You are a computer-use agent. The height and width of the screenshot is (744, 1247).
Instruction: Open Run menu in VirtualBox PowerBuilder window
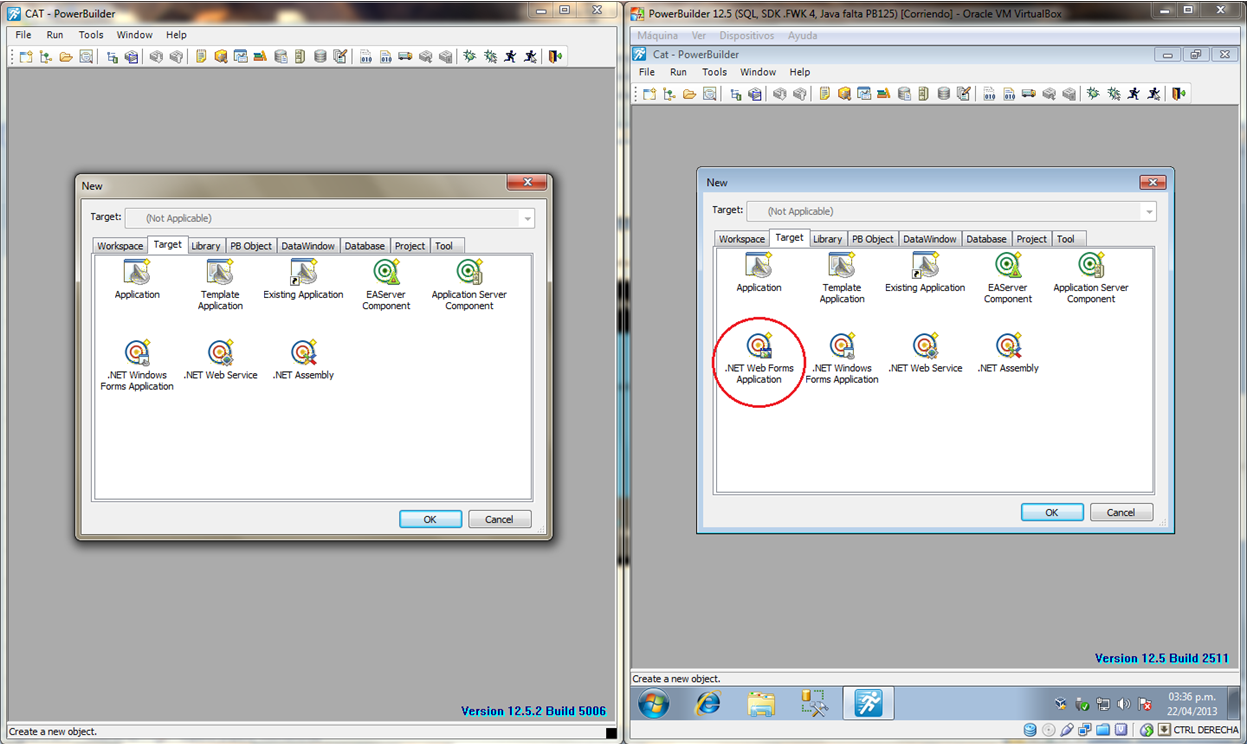click(x=679, y=72)
